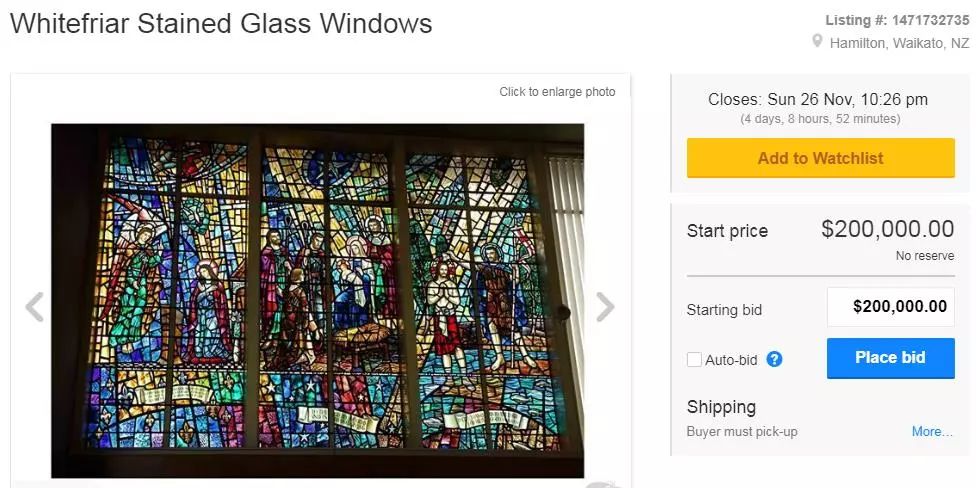This screenshot has height=488, width=976.
Task: Click the Hamilton, Waikato, NZ location text
Action: coord(899,43)
